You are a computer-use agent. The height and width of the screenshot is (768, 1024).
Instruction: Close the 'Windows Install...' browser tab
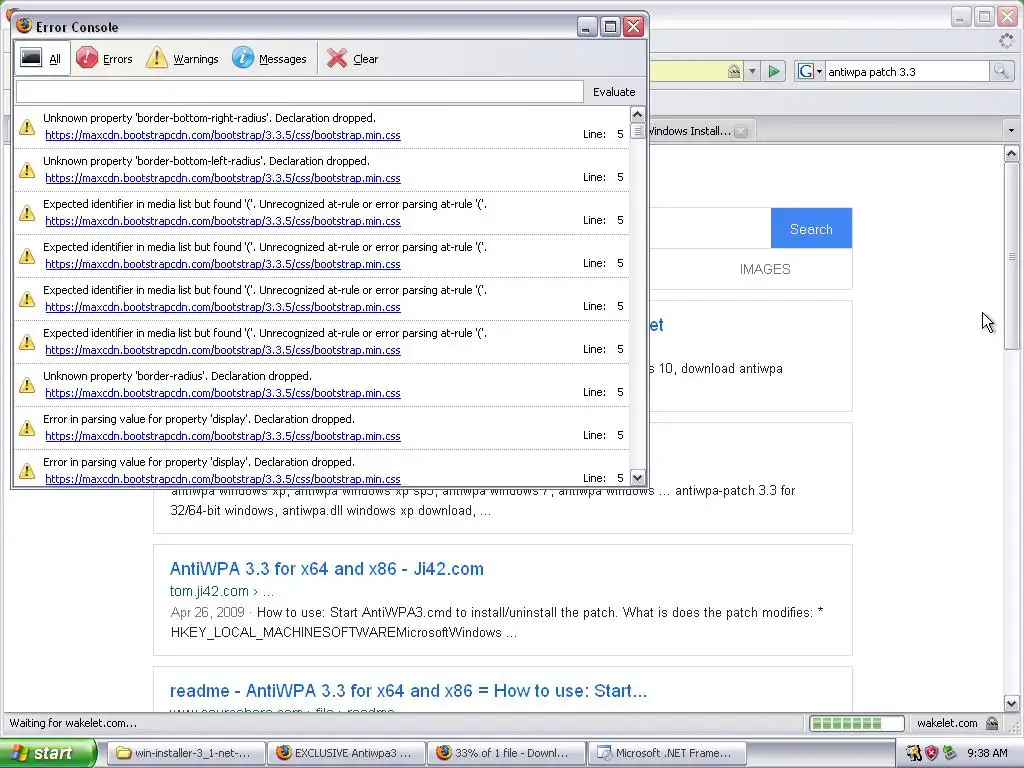click(x=741, y=131)
